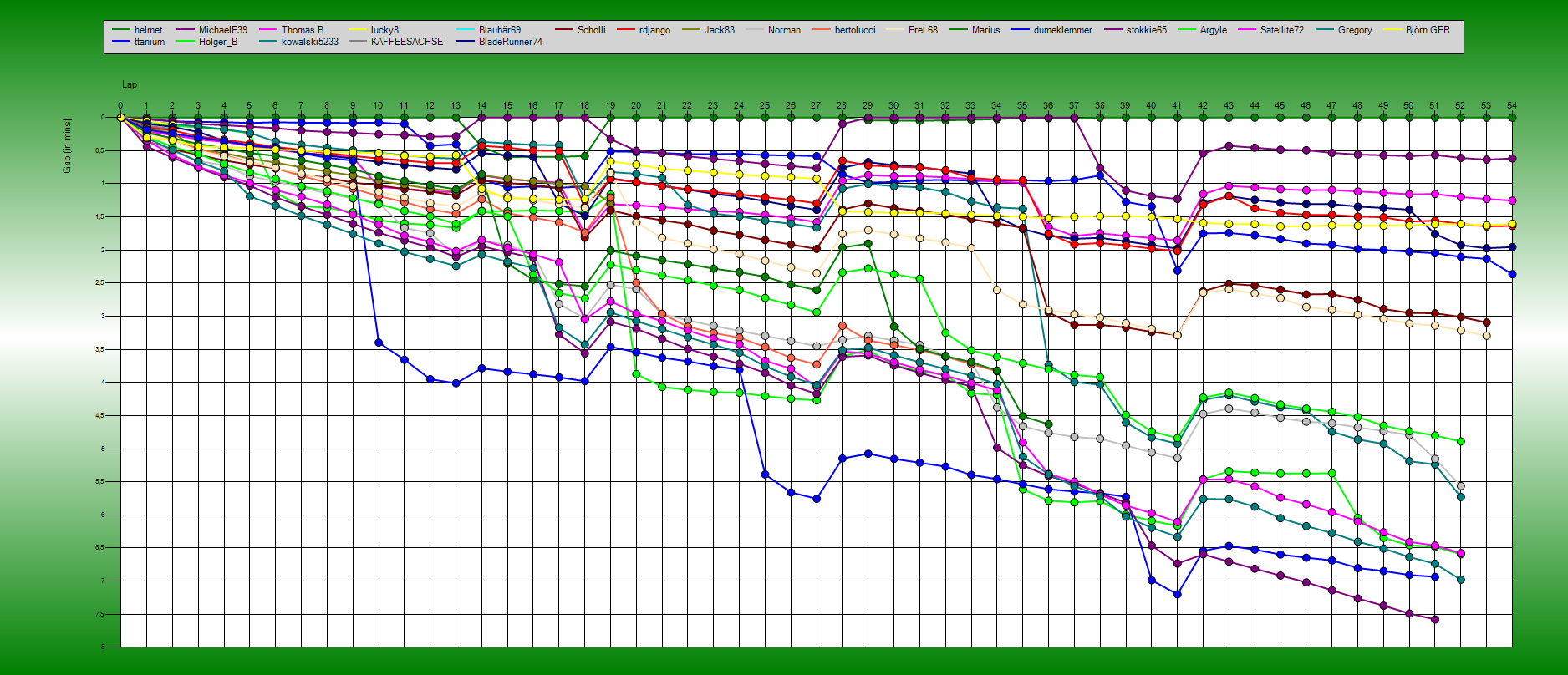Click Blaubär69 cyan legend line
This screenshot has height=675, width=1568.
coord(466,30)
